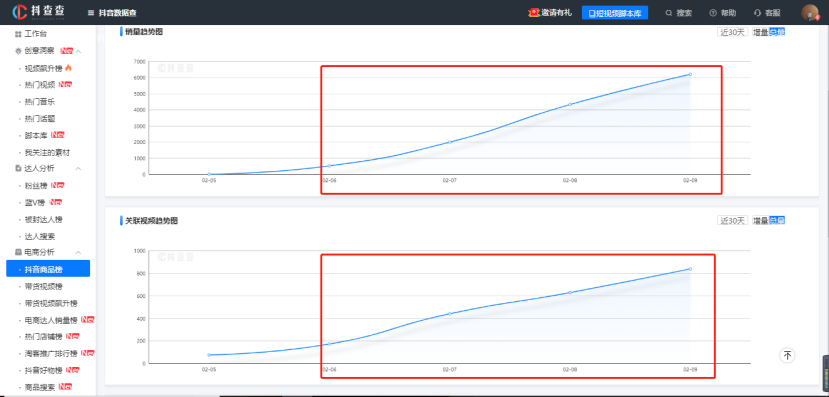Image resolution: width=829 pixels, height=397 pixels.
Task: Collapse the 创意洞察 sidebar section
Action: 78,51
